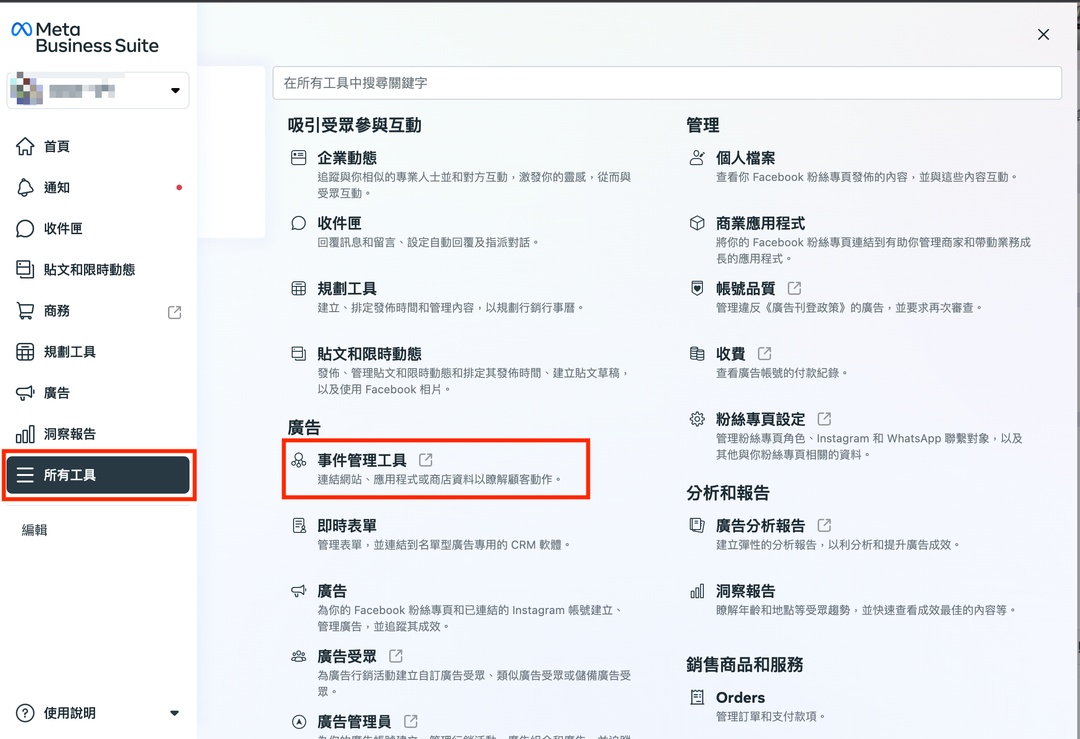Open the 廣告分析報告 tool
1080x739 pixels.
pos(759,526)
